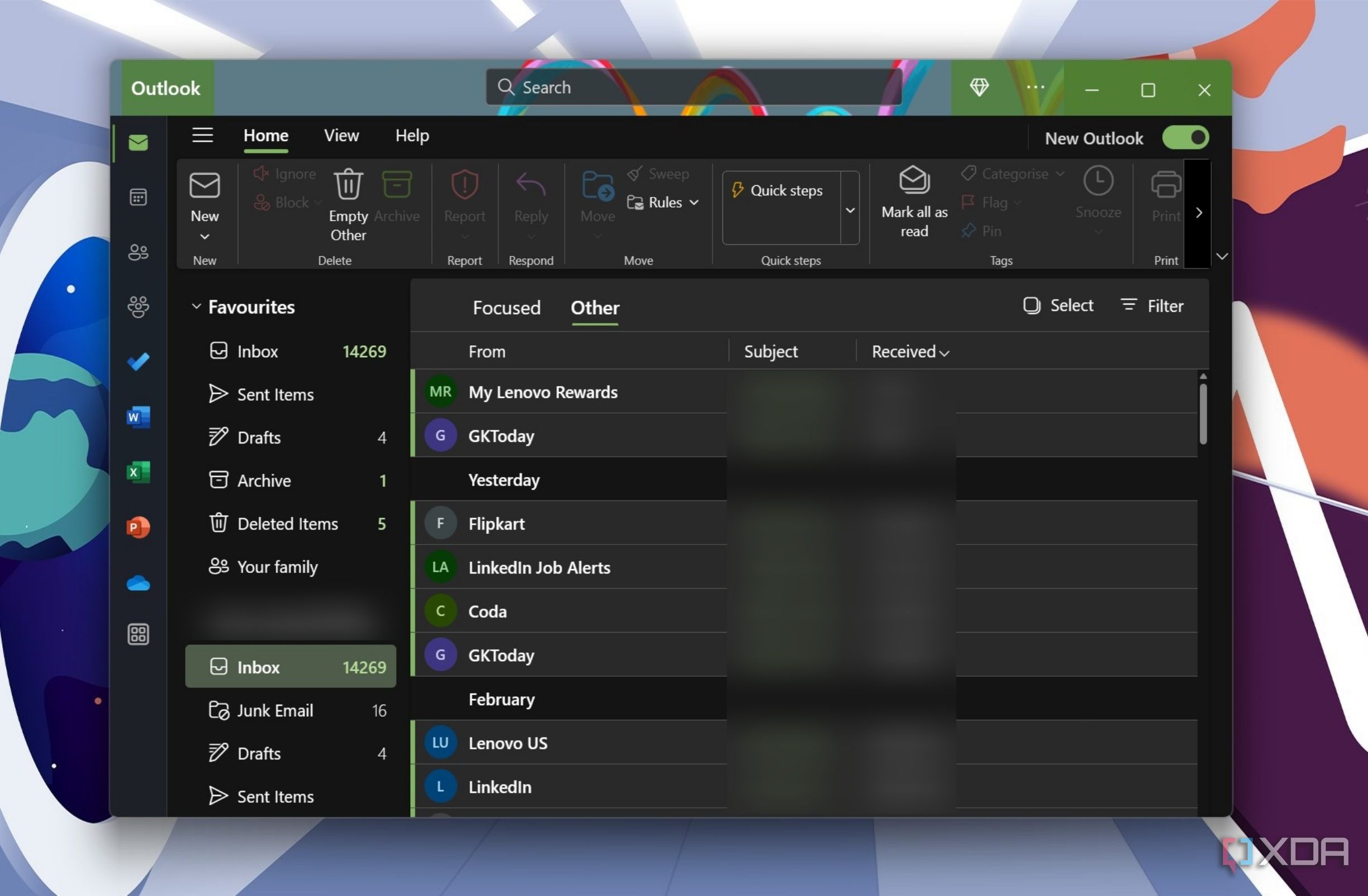
Task: Click the Print printer icon
Action: point(1165,185)
